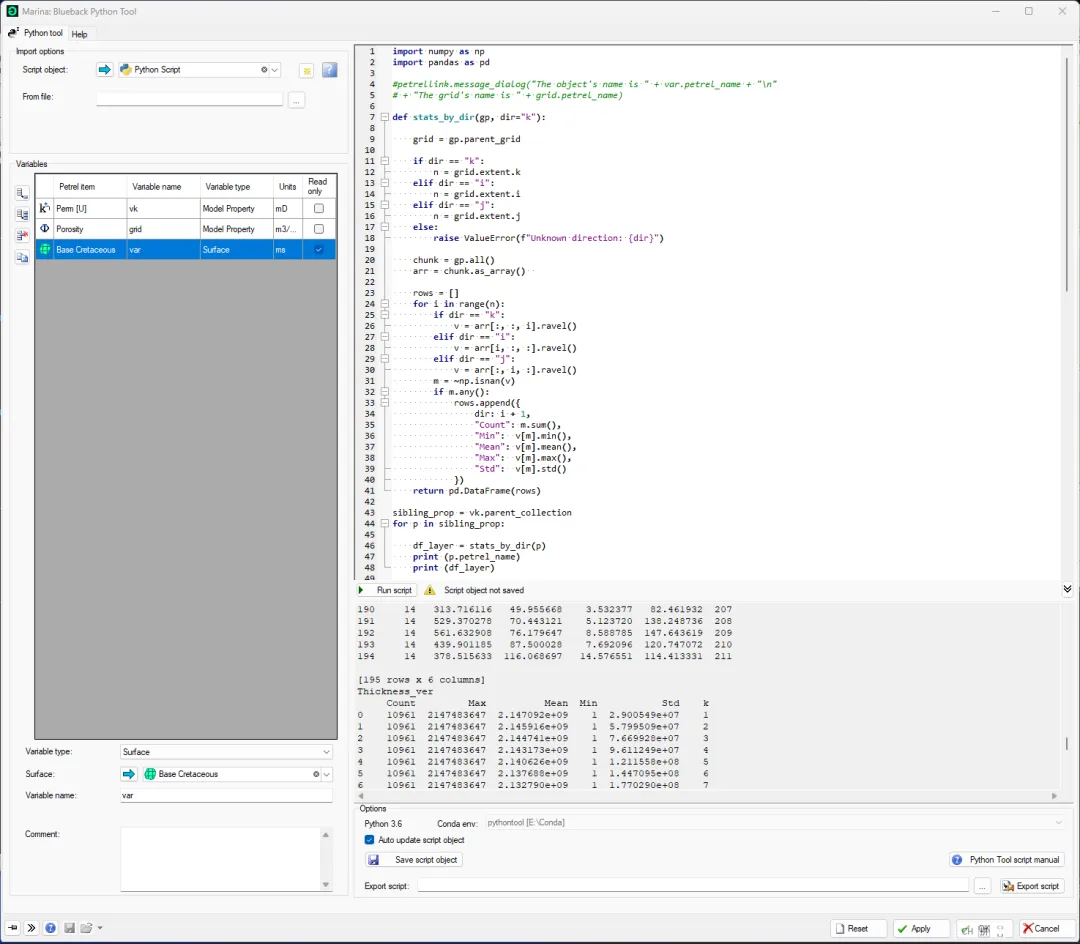The image size is (1080, 944).
Task: Toggle Read only for the Perm [U] row
Action: tap(318, 208)
